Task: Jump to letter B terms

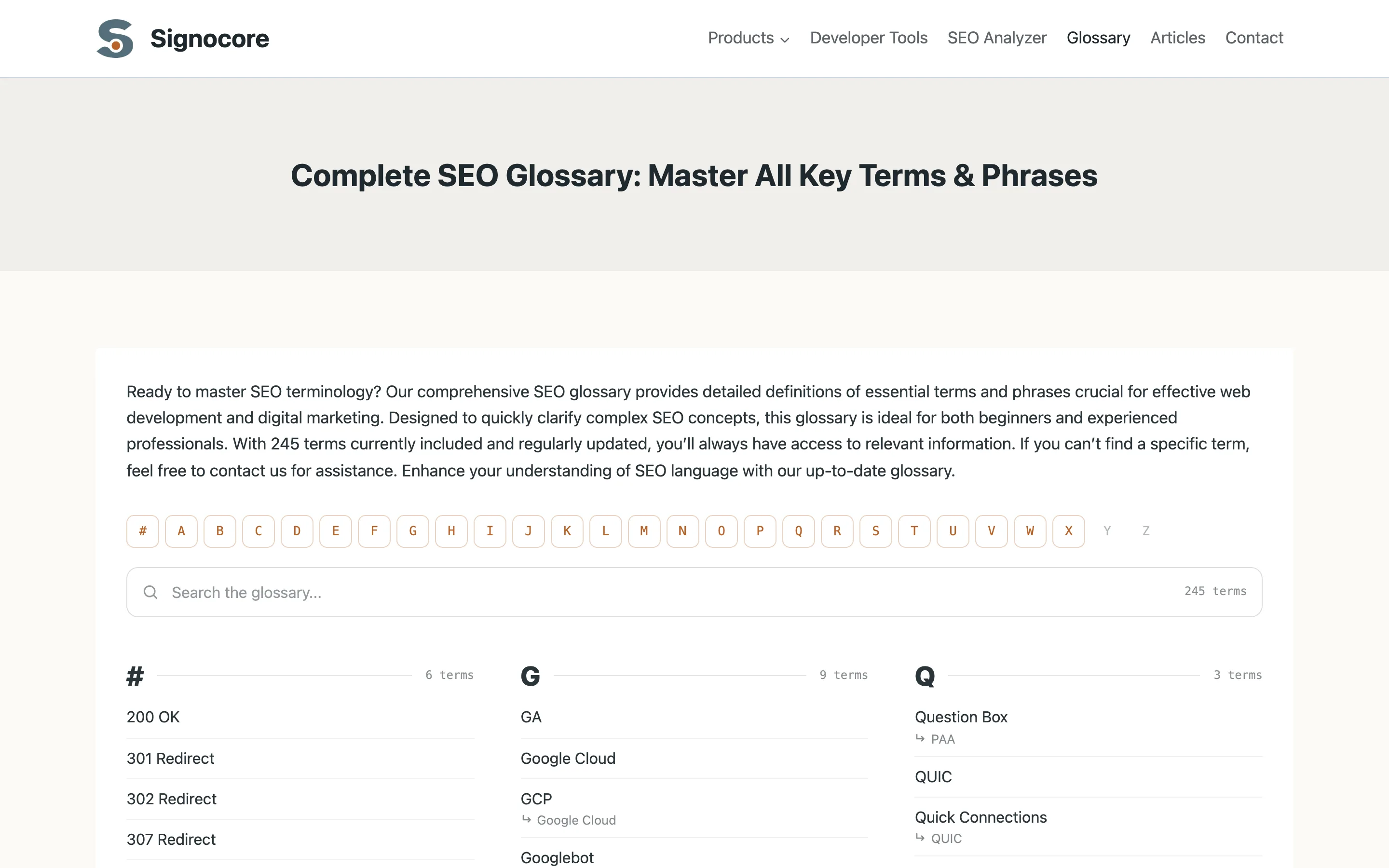Action: point(220,531)
